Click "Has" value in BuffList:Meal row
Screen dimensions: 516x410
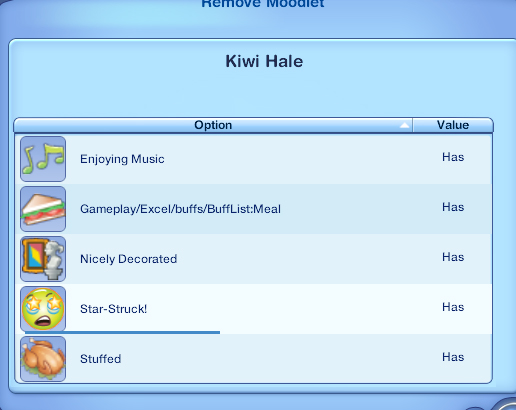453,207
